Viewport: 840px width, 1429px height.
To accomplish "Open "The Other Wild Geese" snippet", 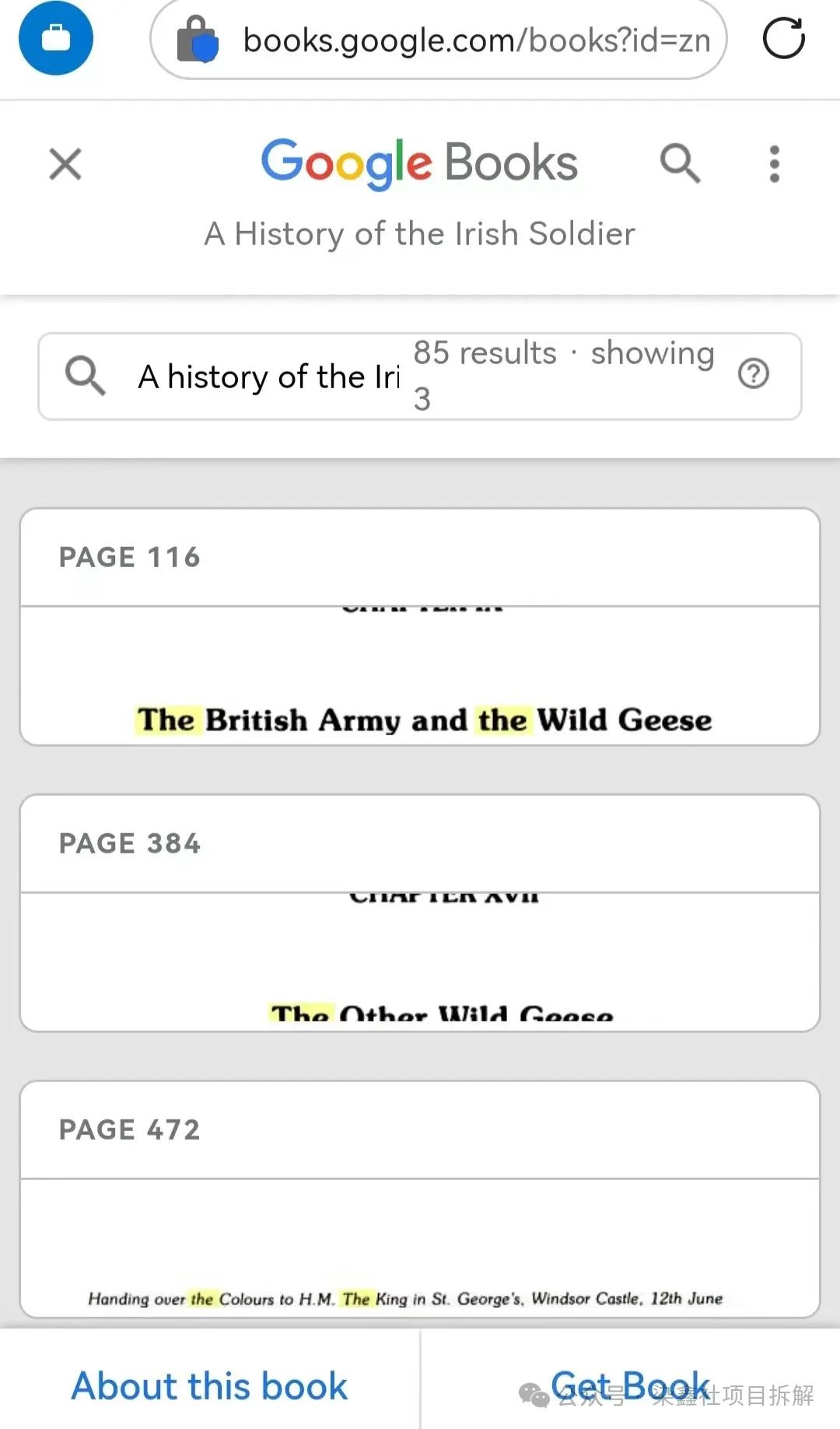I will [x=441, y=1011].
